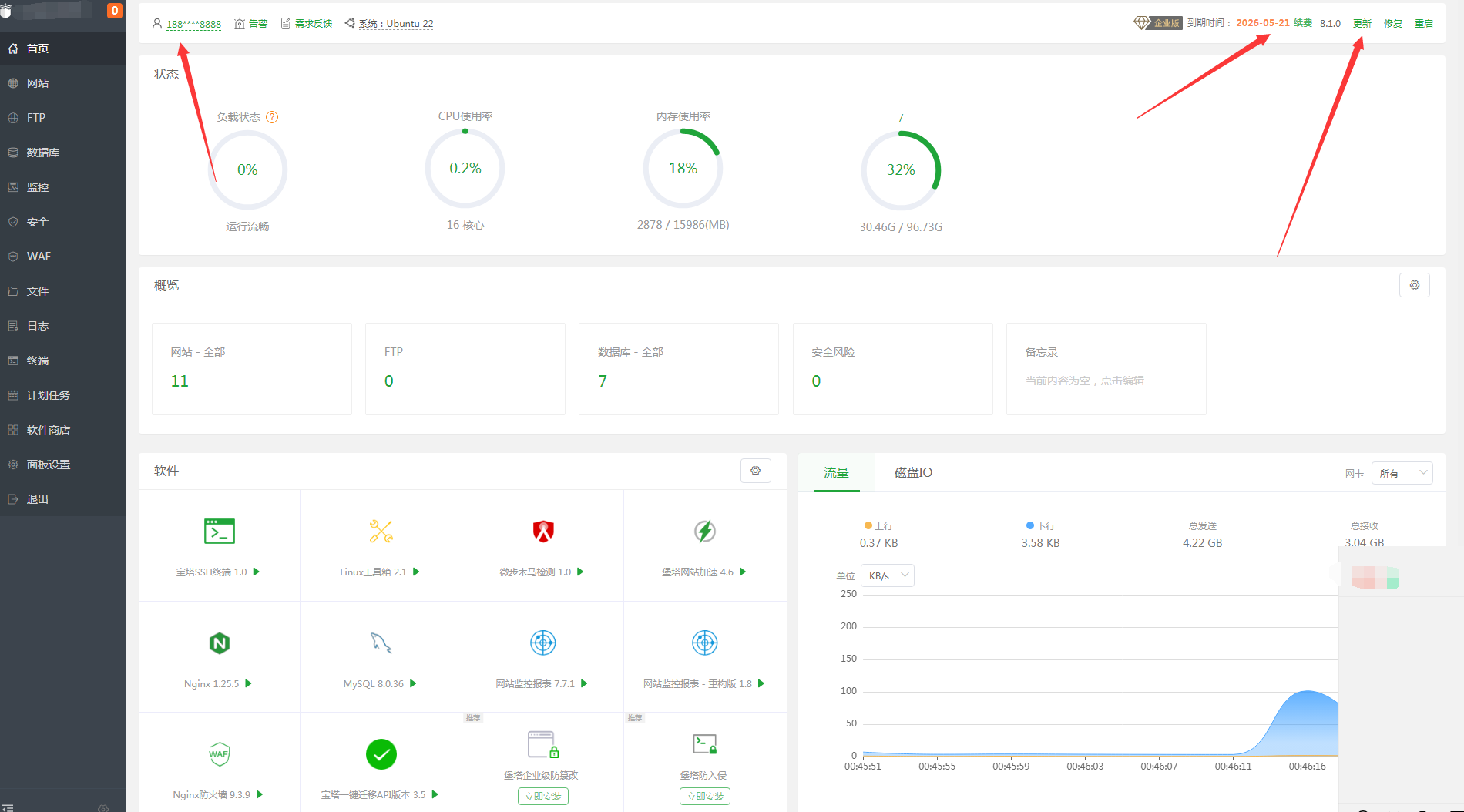Open the 软件 panel settings gear
Image resolution: width=1464 pixels, height=812 pixels.
click(755, 471)
